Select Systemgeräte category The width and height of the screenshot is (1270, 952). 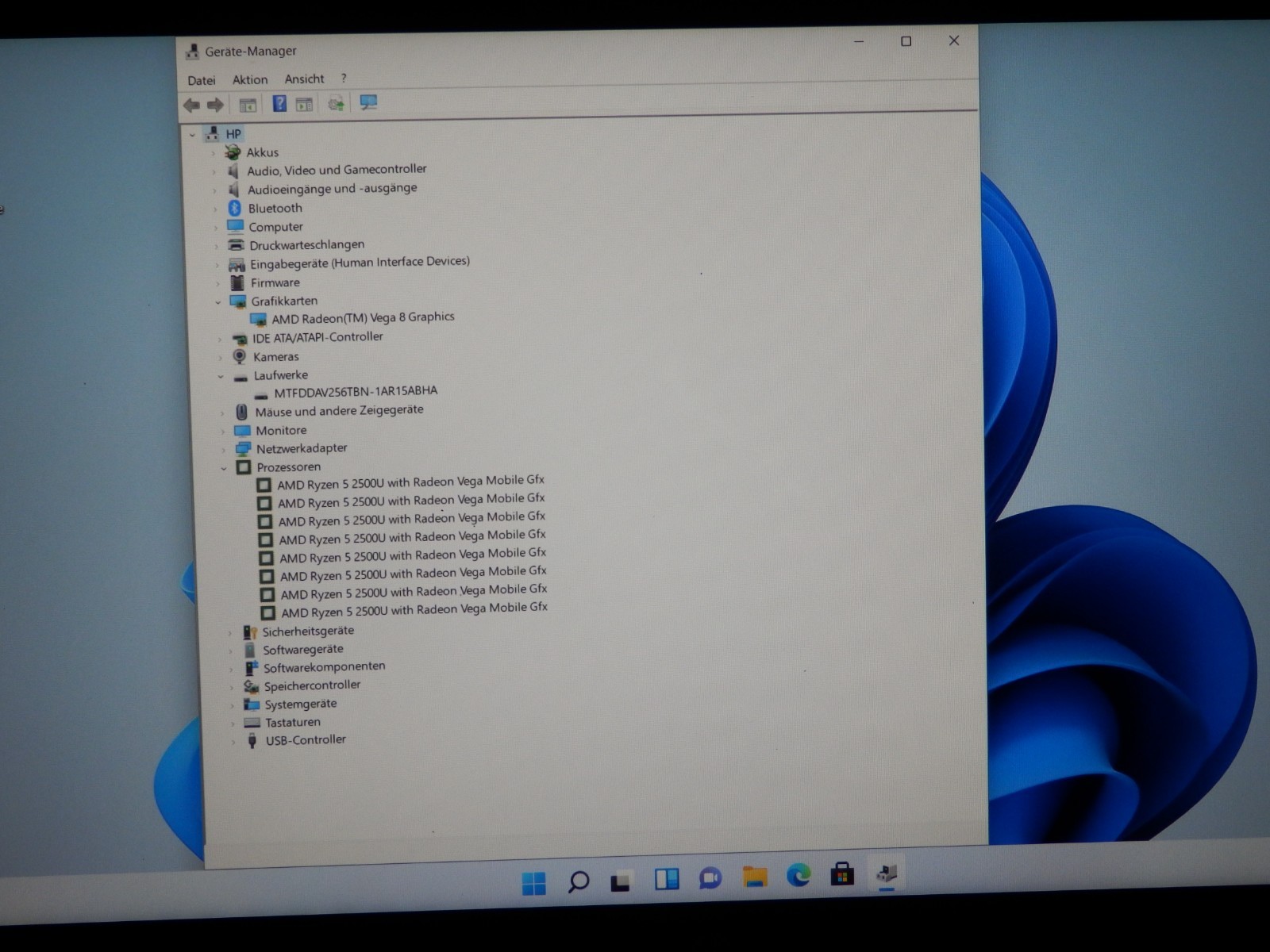[x=301, y=704]
